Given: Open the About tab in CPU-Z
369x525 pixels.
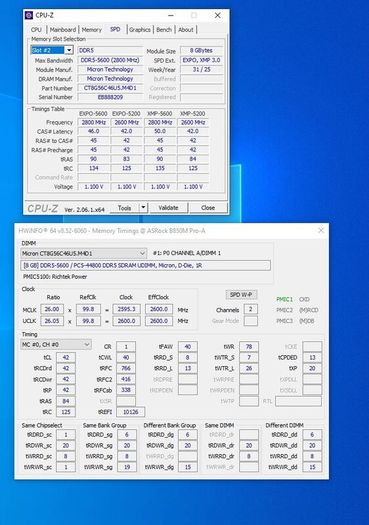Looking at the screenshot, I should point(186,30).
